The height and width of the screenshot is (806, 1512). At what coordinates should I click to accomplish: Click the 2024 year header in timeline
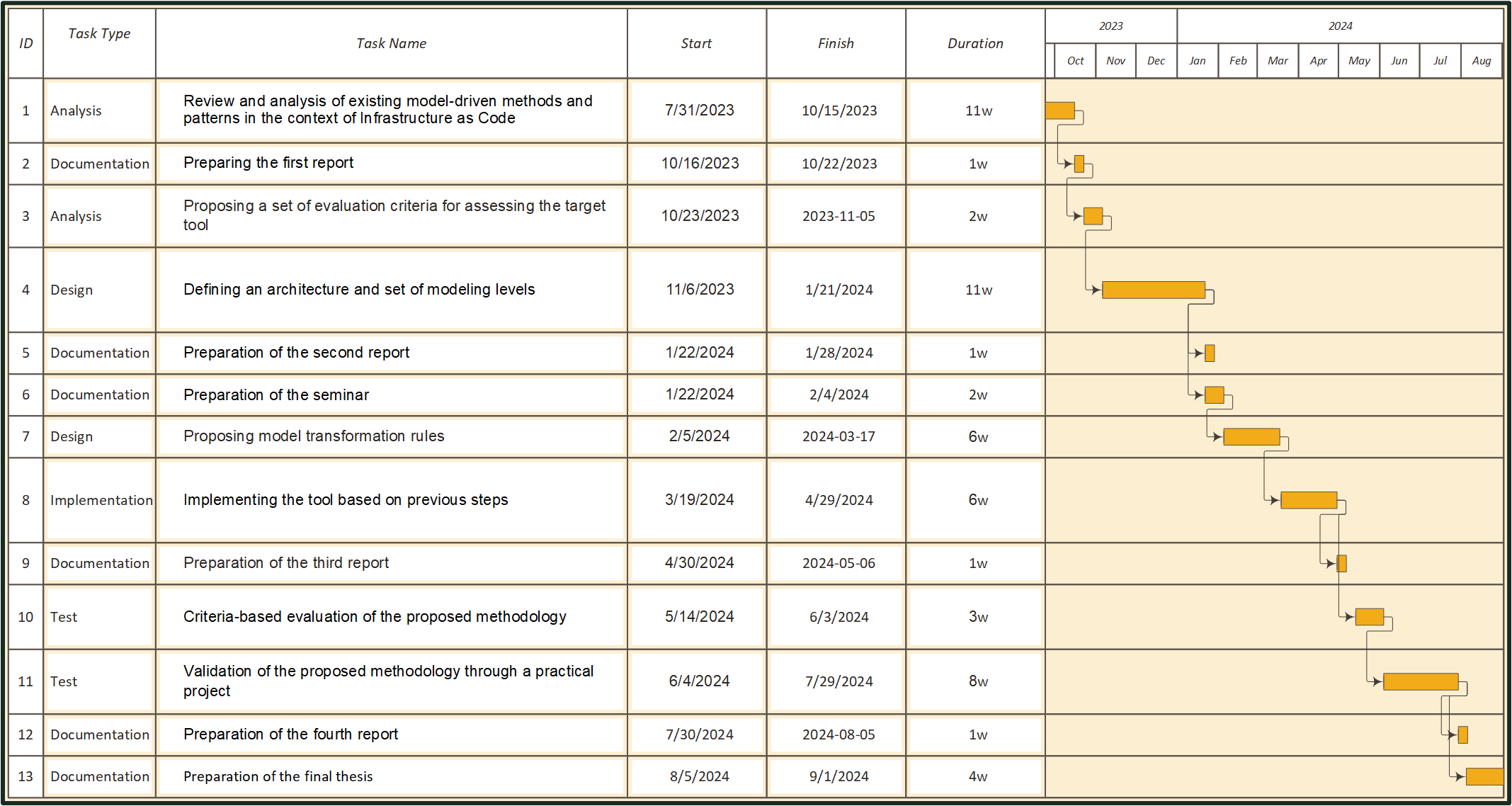(x=1340, y=26)
